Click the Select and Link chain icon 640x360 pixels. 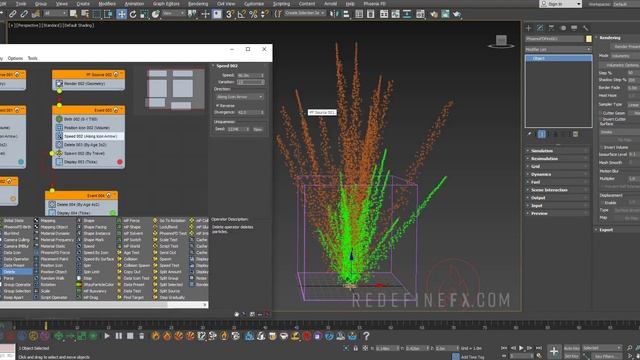tap(13, 14)
